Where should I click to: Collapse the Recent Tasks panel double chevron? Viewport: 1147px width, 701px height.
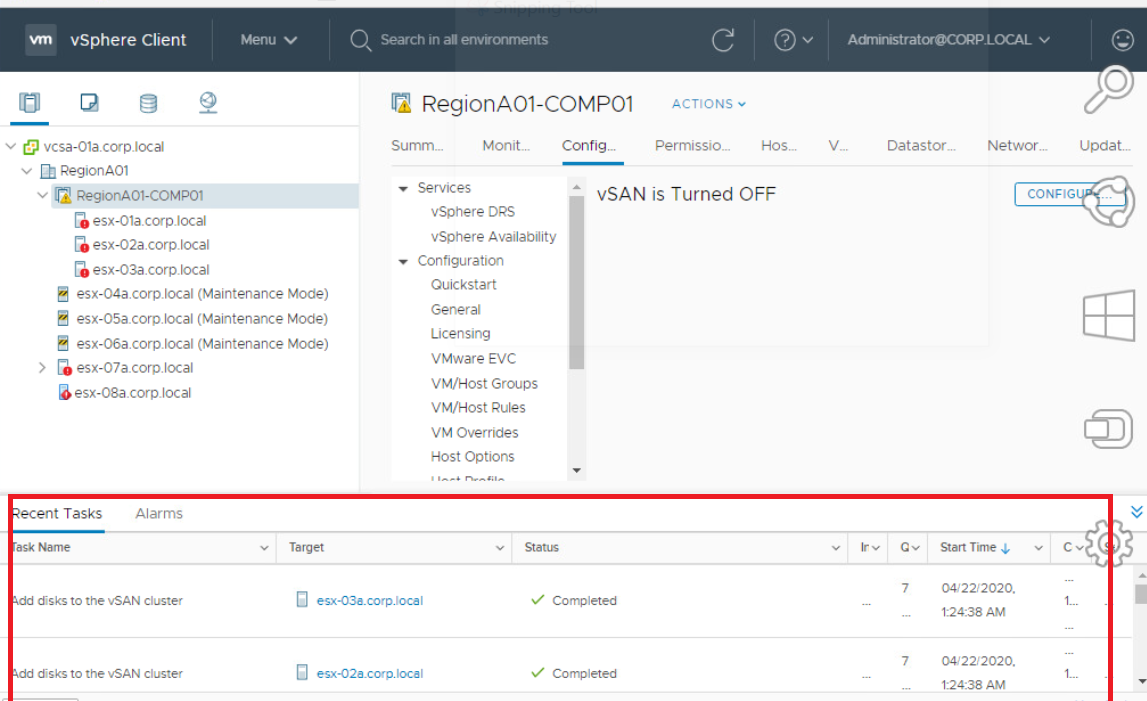click(x=1137, y=511)
